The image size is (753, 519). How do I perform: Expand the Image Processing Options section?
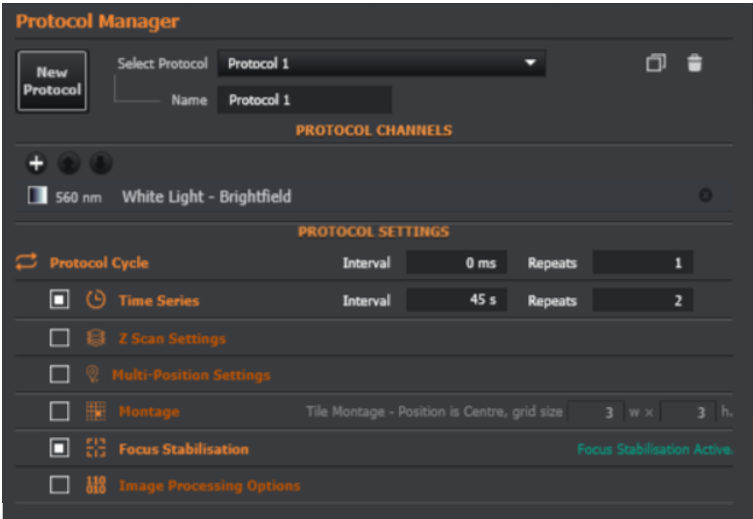tap(209, 485)
